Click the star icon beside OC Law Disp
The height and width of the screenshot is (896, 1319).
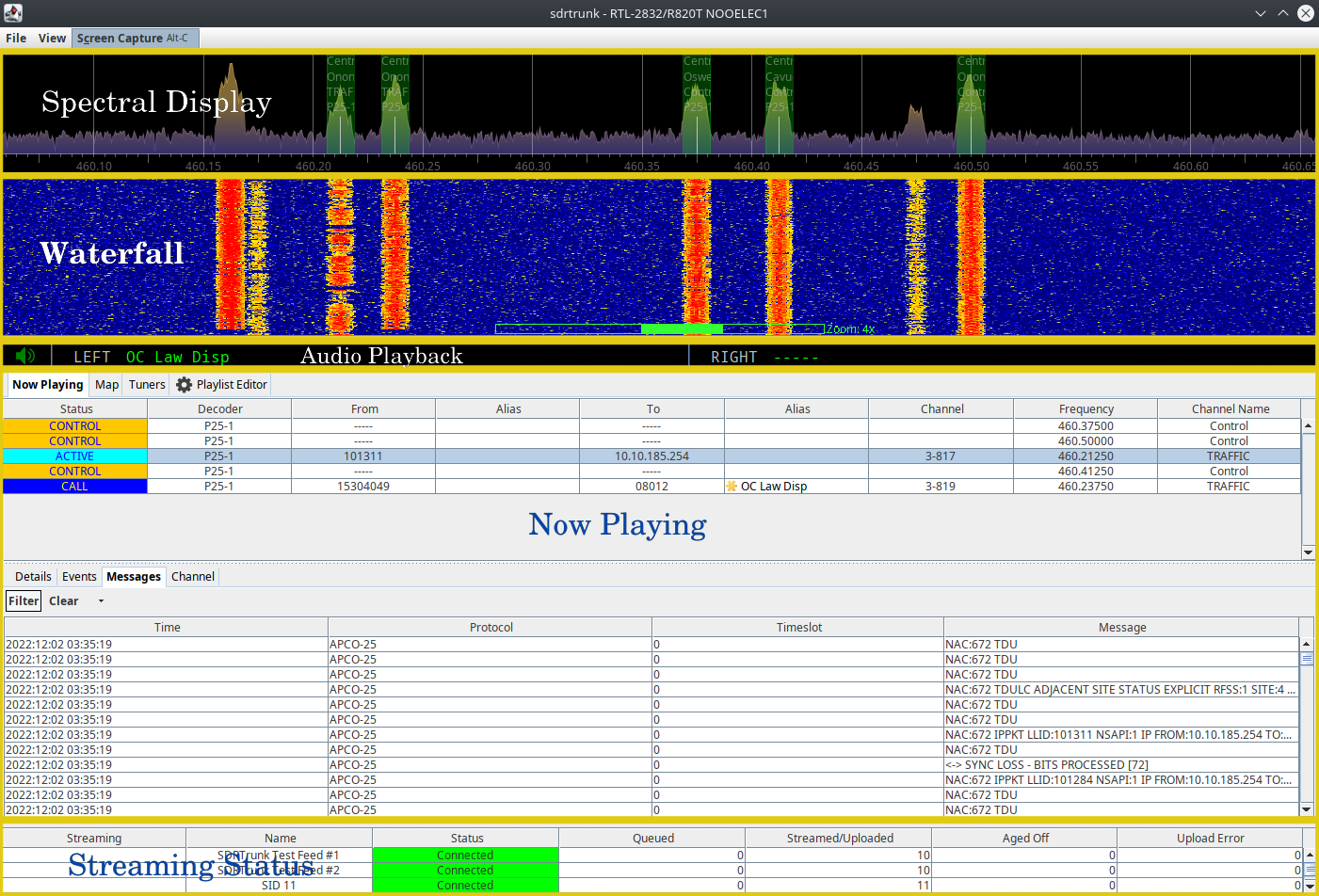[732, 487]
